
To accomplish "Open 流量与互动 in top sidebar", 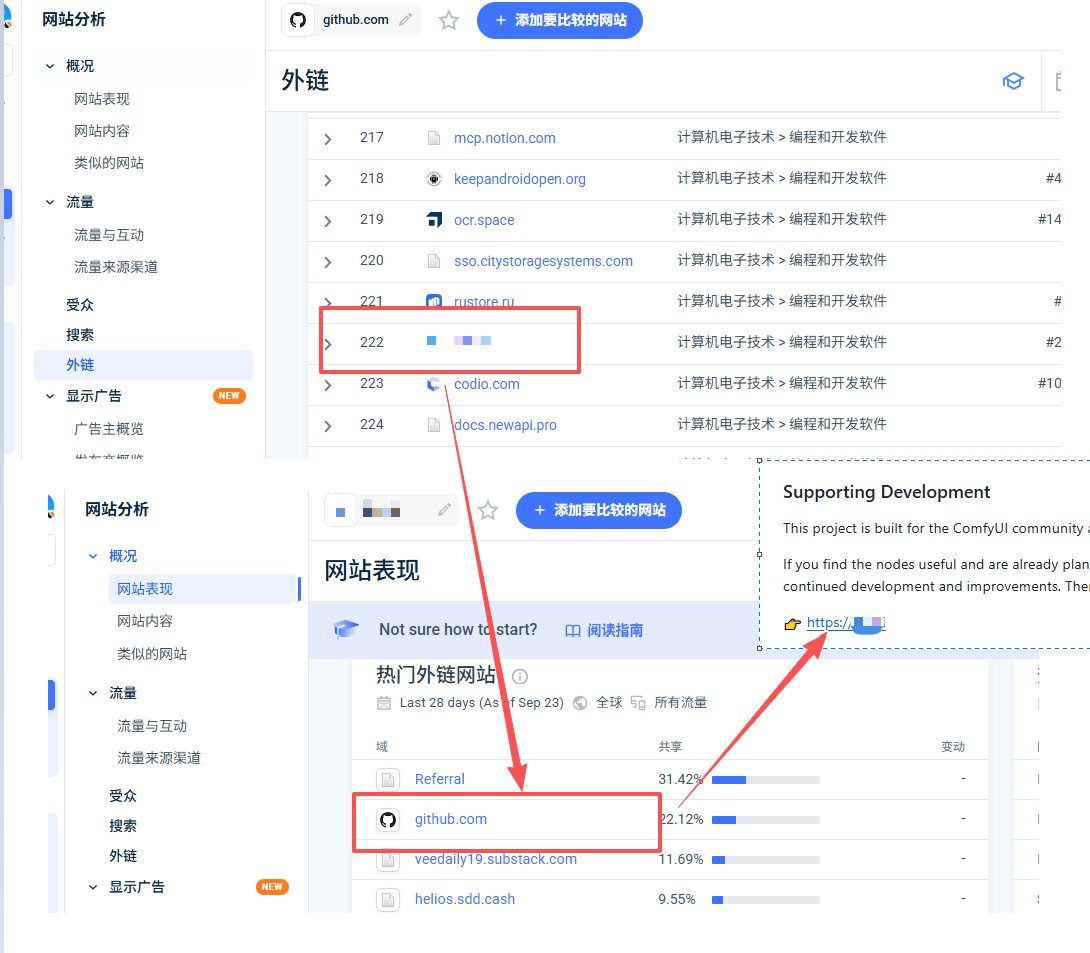I will pyautogui.click(x=109, y=235).
